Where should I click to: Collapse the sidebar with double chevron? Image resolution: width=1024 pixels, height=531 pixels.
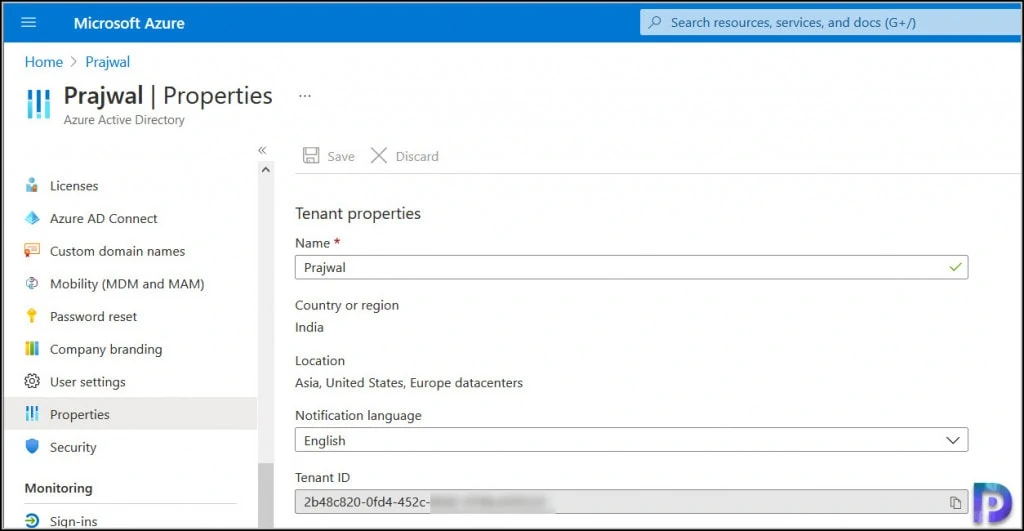coord(262,150)
